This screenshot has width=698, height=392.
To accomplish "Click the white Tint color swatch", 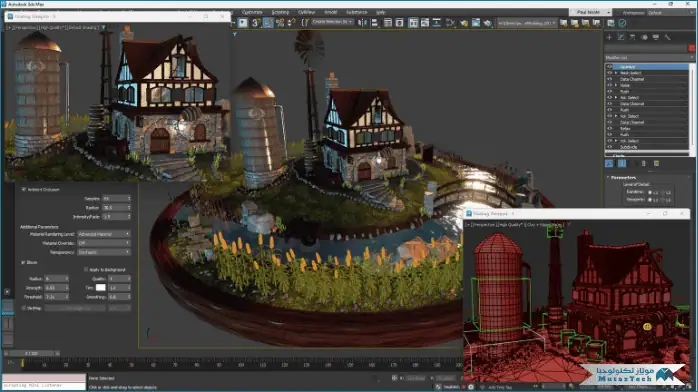I will tap(101, 288).
